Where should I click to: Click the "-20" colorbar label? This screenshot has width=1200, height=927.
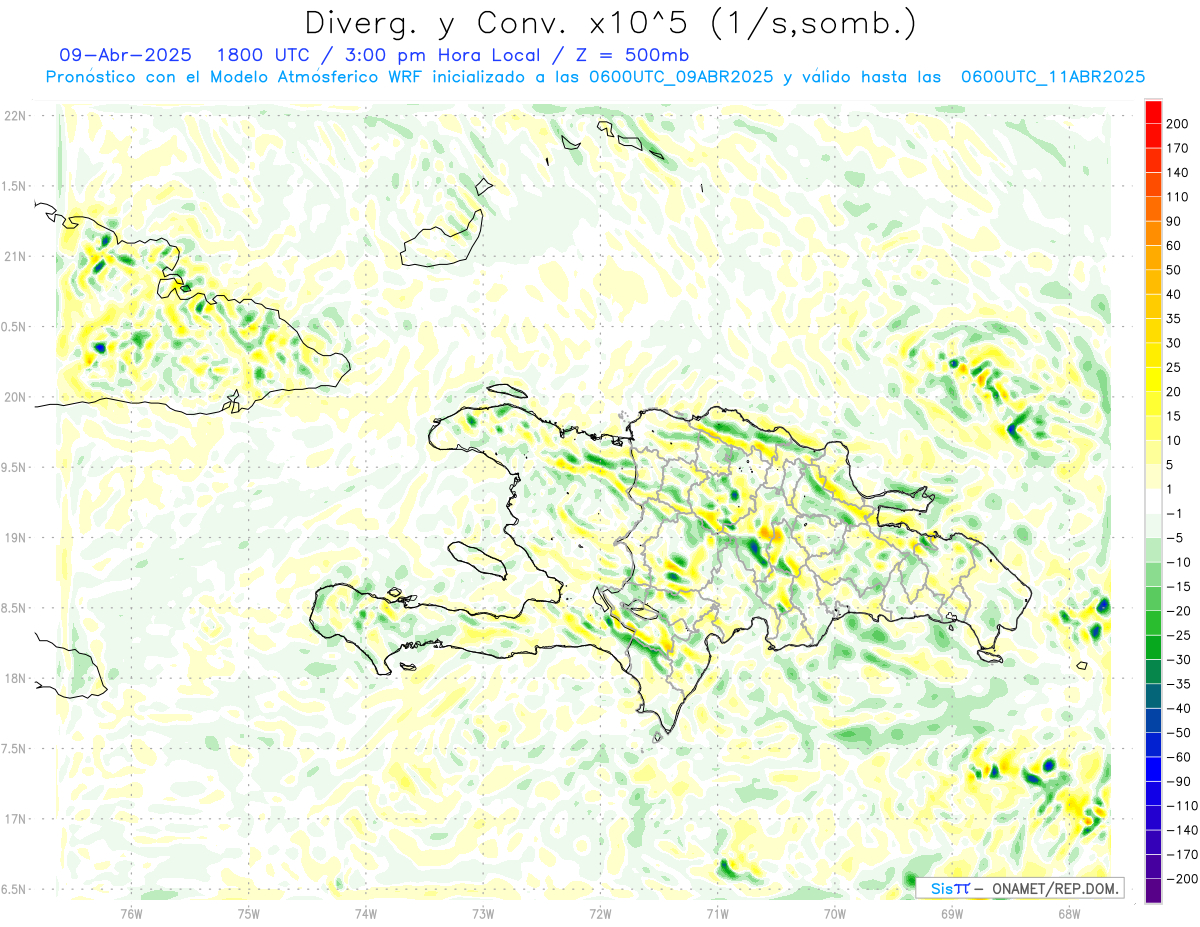tap(1180, 611)
